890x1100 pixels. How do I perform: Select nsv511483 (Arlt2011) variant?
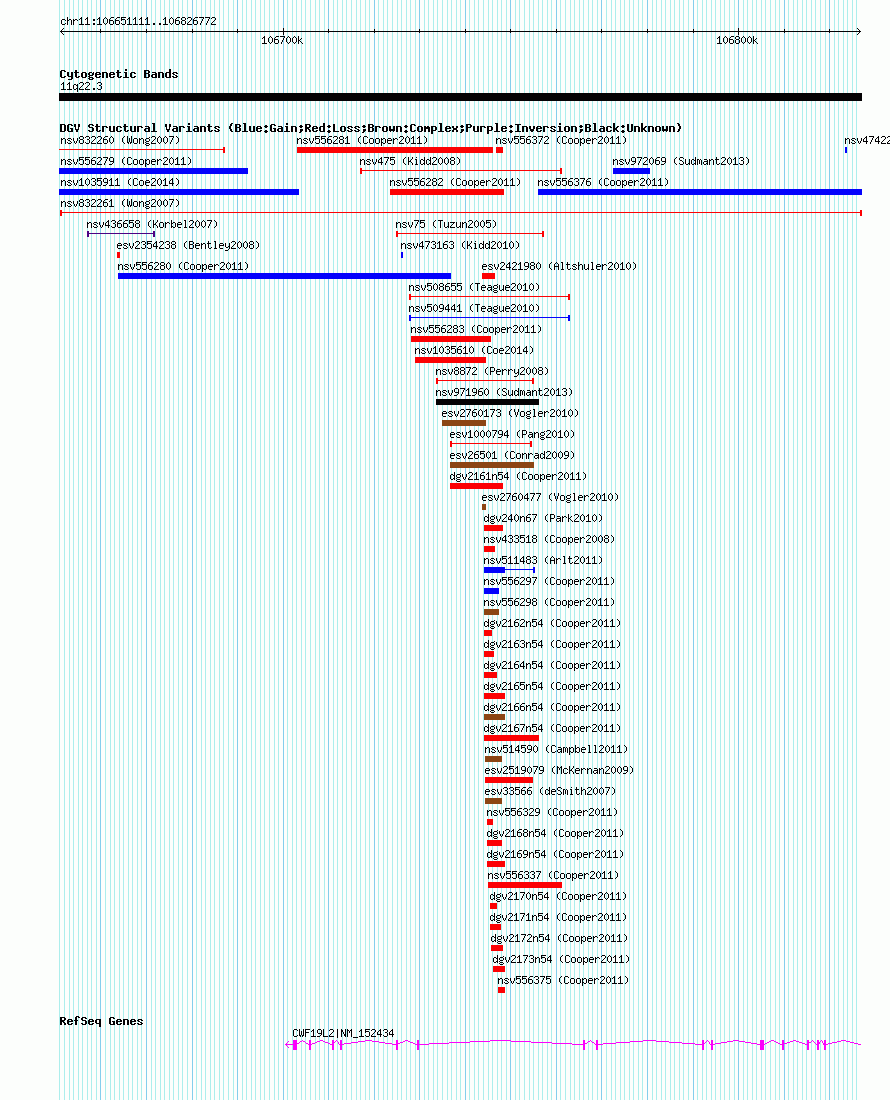(509, 570)
